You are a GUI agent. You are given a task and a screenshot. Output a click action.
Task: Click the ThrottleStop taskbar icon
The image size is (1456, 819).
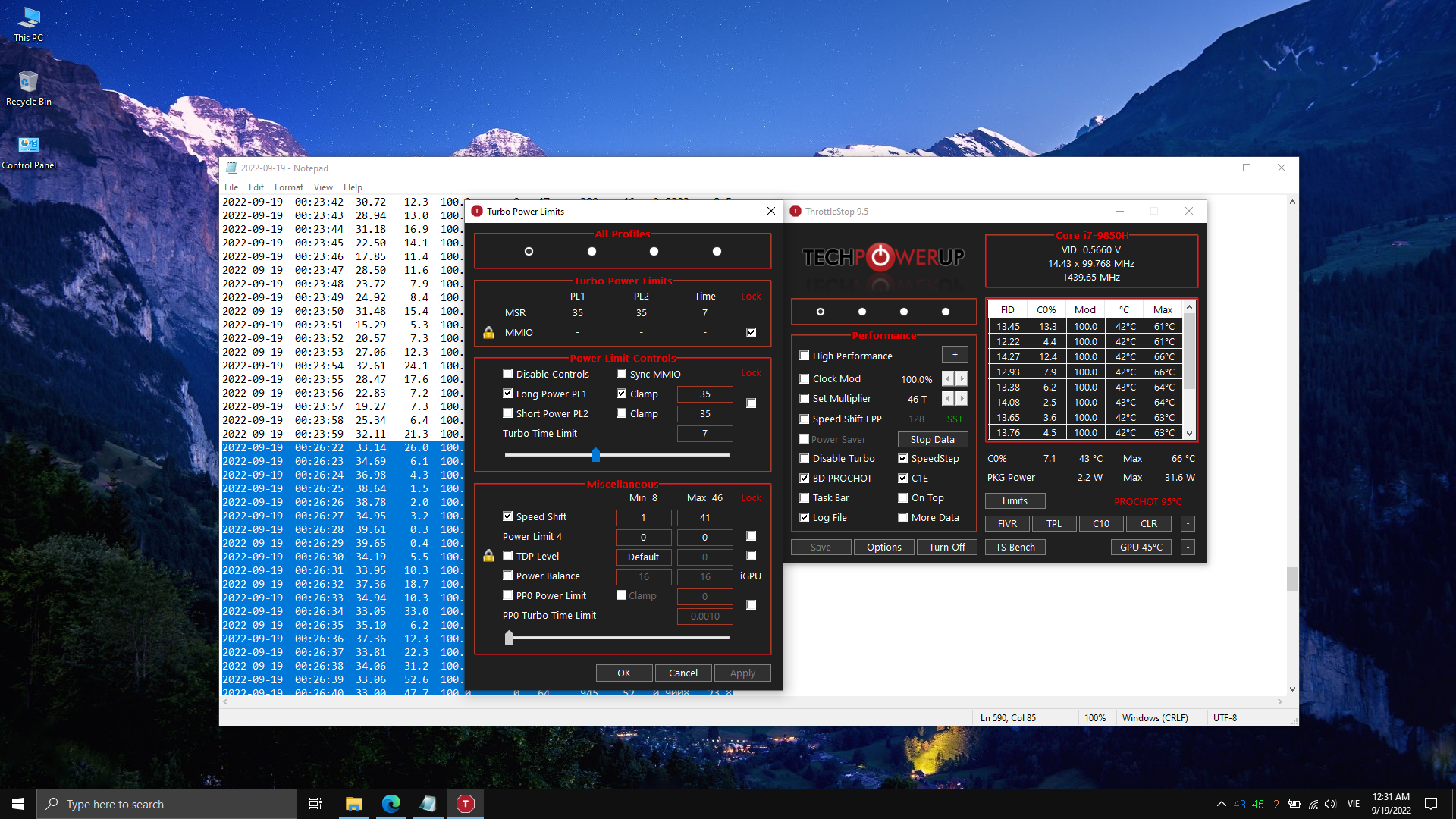tap(466, 804)
